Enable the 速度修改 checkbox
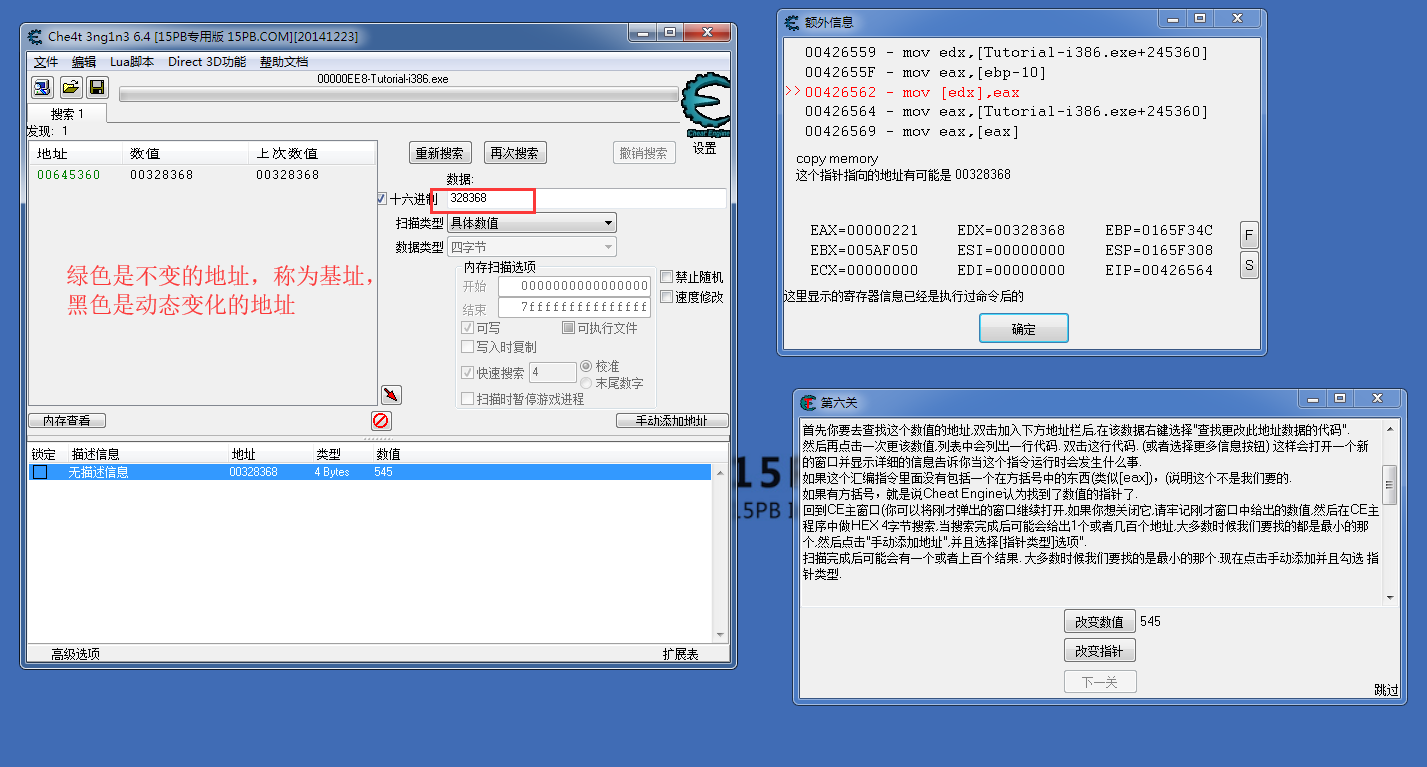The image size is (1427, 767). tap(666, 297)
